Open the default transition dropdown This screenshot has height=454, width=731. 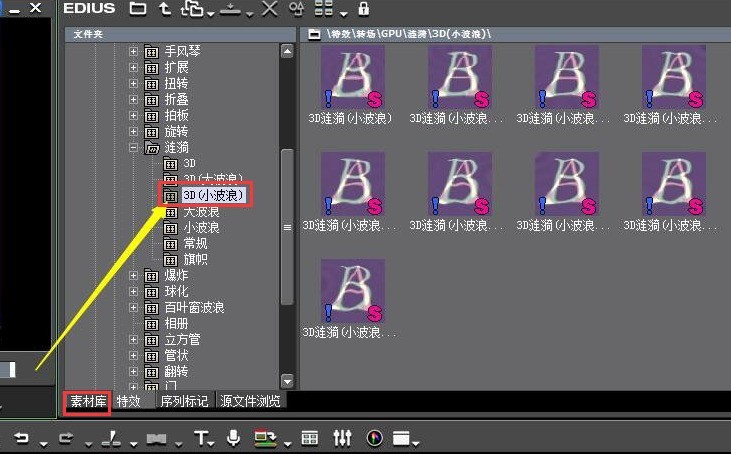(179, 444)
